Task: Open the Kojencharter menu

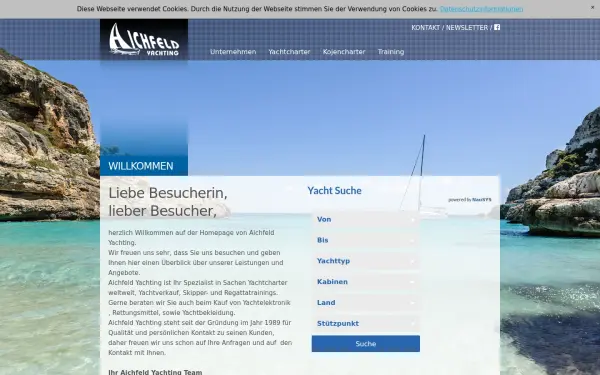Action: (x=344, y=52)
